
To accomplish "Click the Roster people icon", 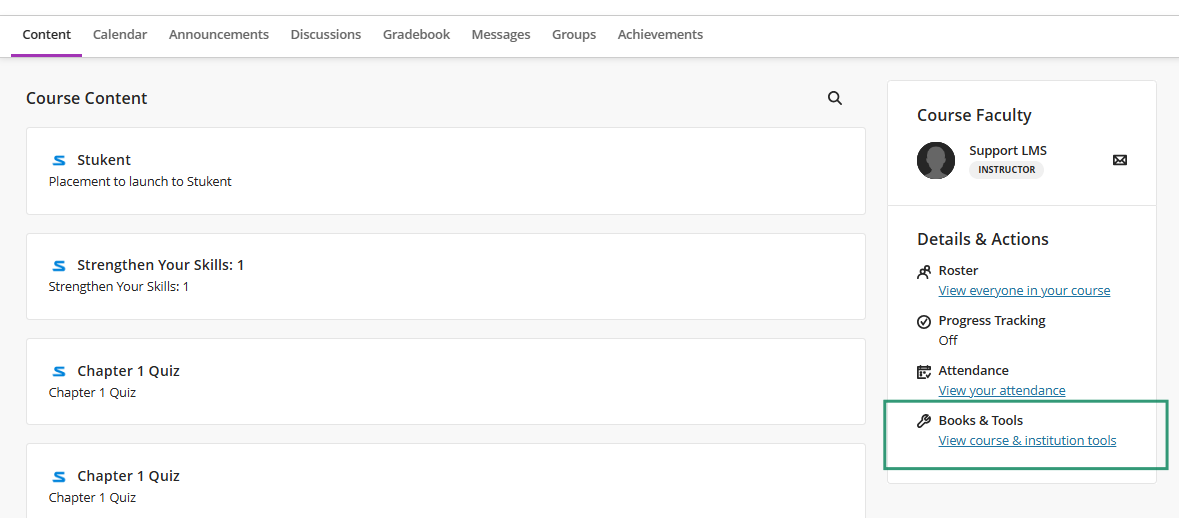I will pos(924,271).
